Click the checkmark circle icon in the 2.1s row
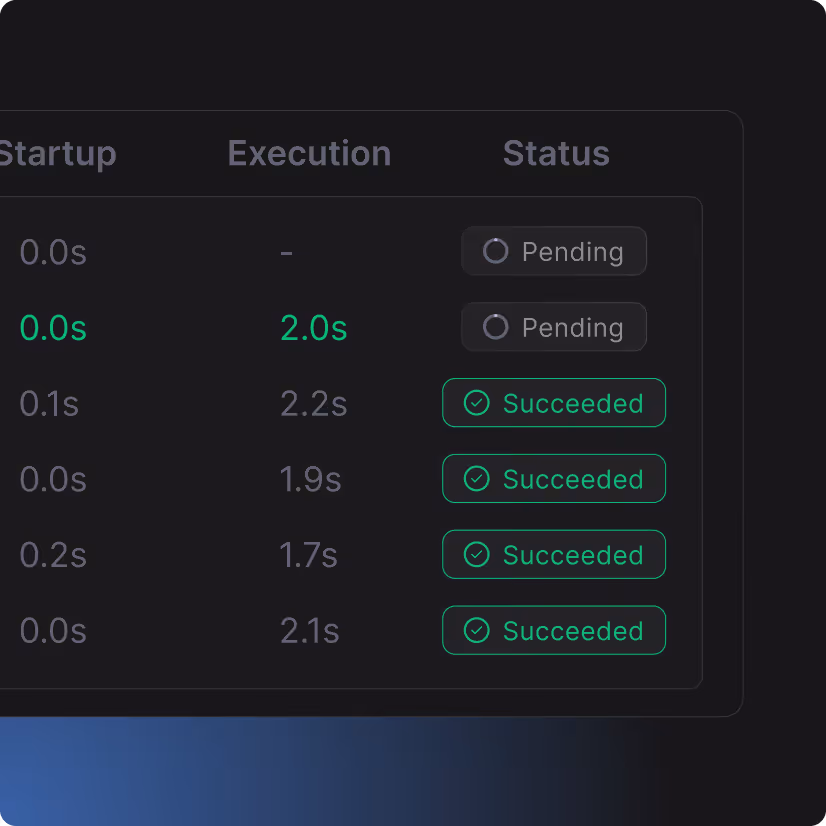The width and height of the screenshot is (826, 826). [476, 631]
